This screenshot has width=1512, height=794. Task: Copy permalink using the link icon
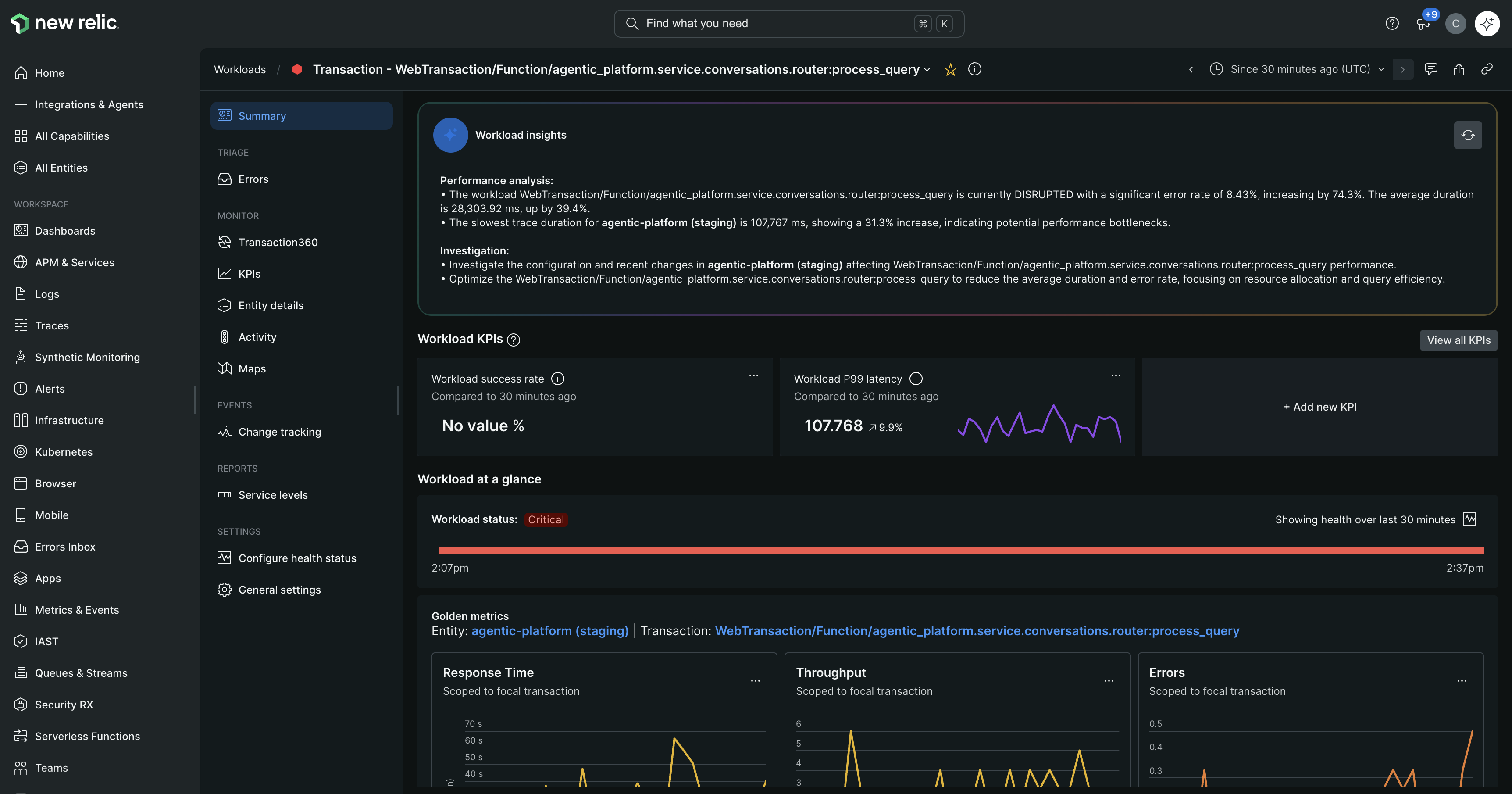coord(1487,69)
